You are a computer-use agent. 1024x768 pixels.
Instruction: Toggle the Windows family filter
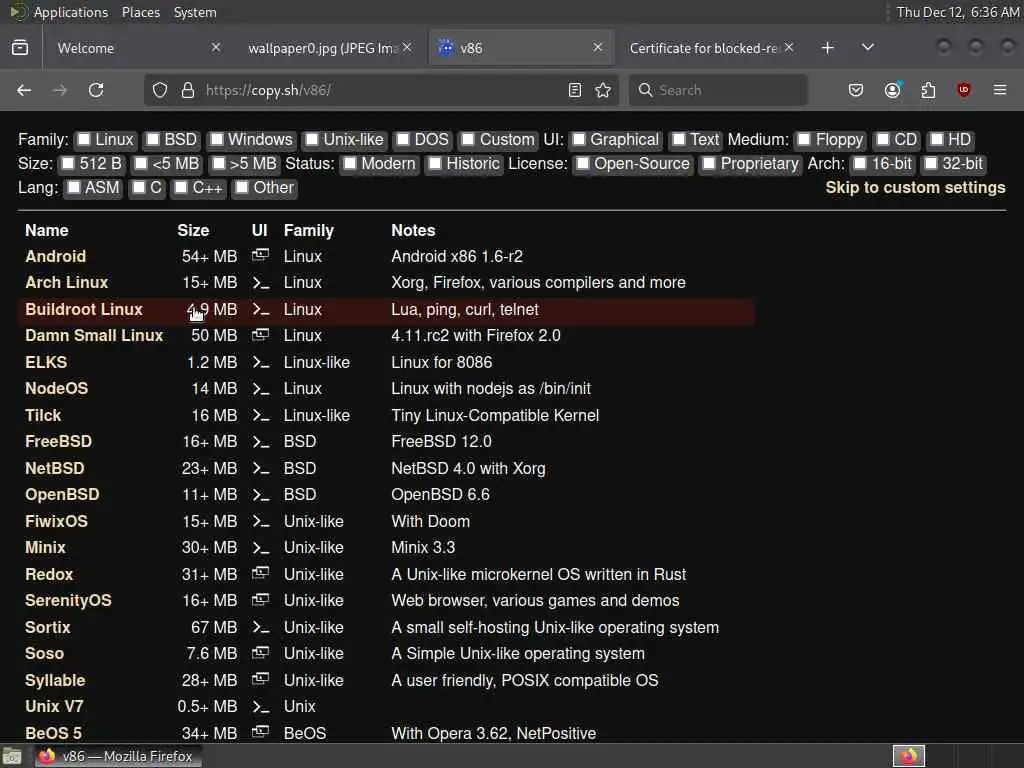(217, 140)
